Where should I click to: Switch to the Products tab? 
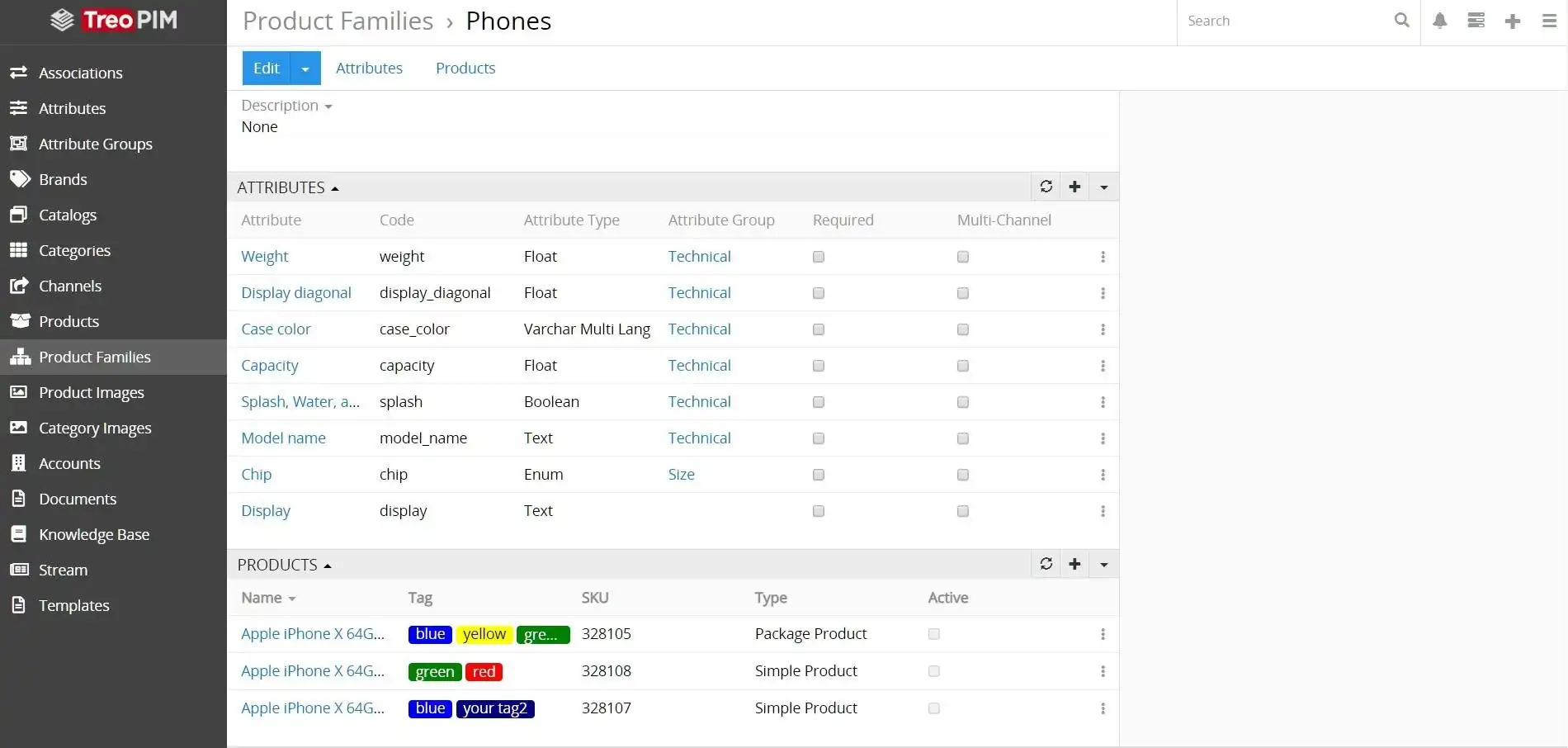tap(465, 69)
